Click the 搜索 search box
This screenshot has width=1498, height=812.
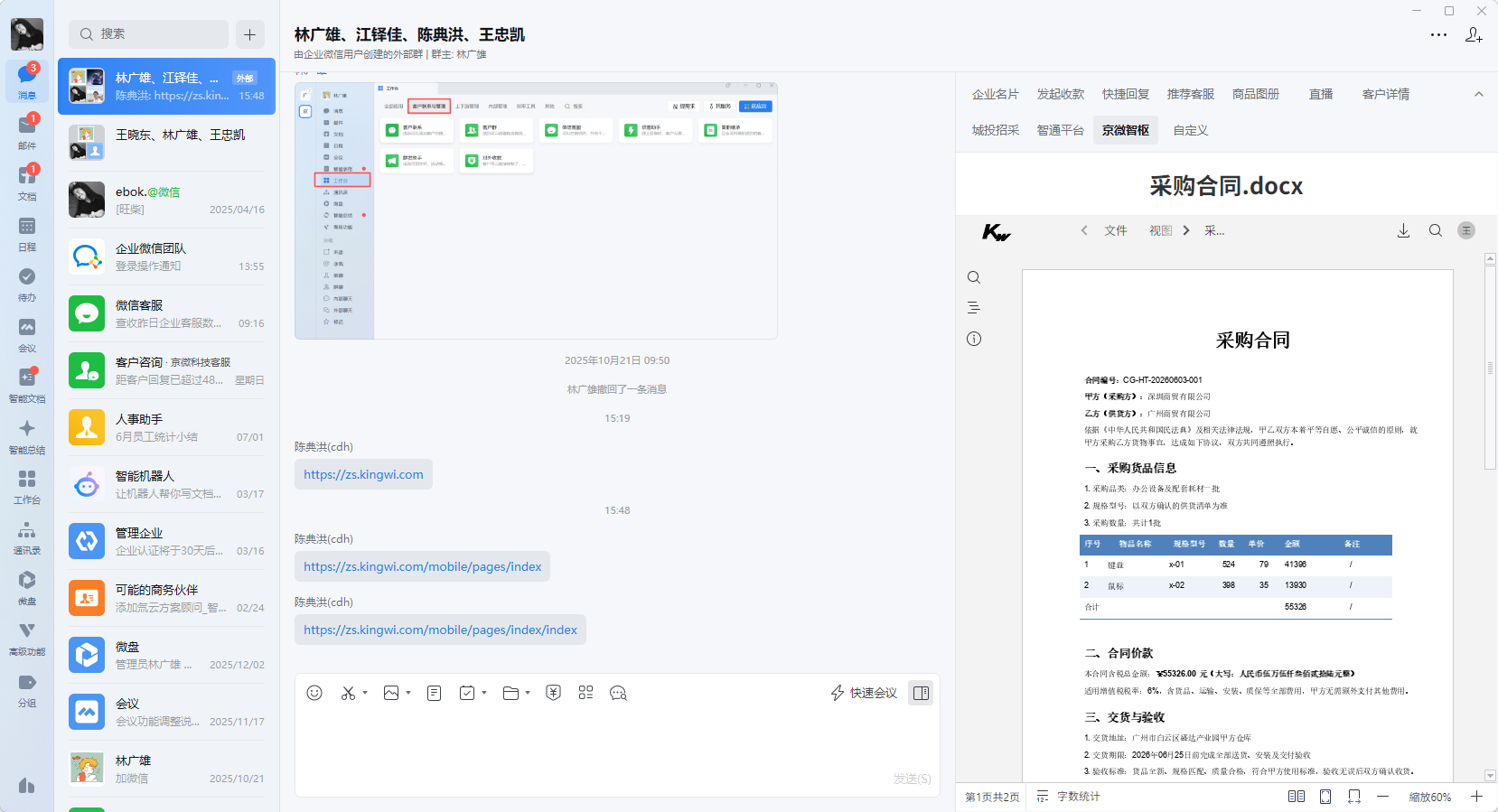click(x=148, y=34)
